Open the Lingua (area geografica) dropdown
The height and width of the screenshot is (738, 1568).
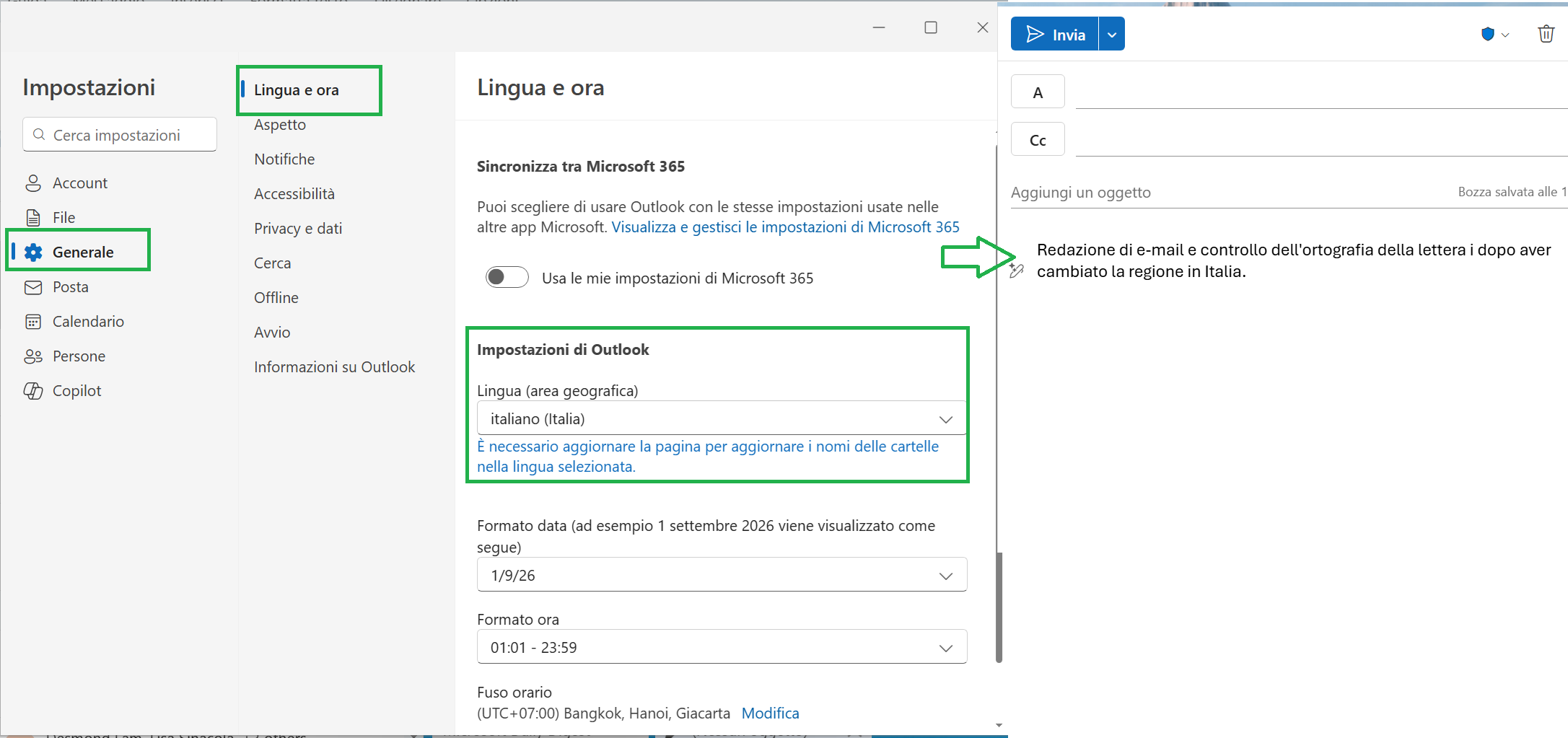(722, 418)
